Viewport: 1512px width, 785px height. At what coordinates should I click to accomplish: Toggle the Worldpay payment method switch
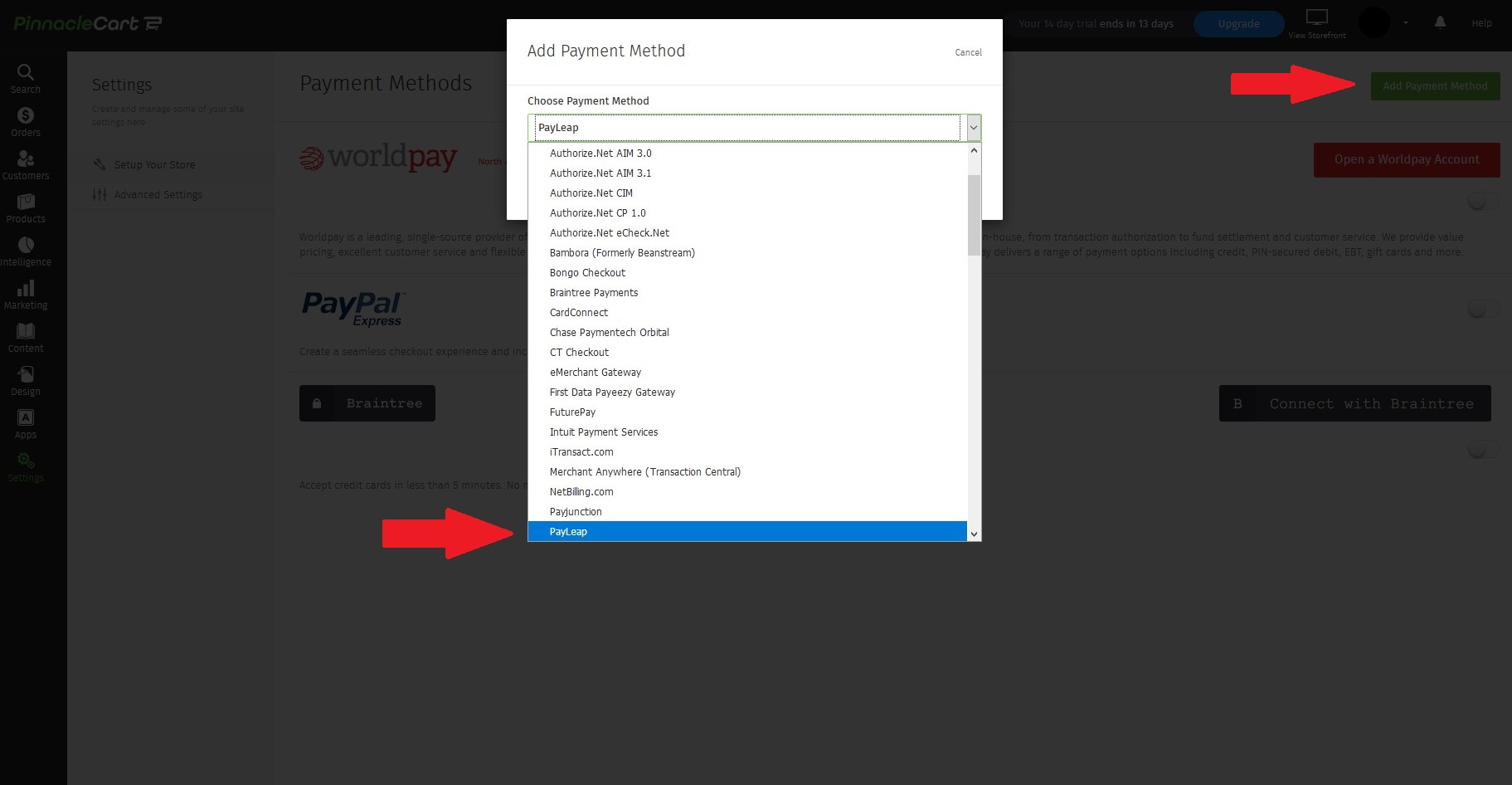click(x=1483, y=201)
